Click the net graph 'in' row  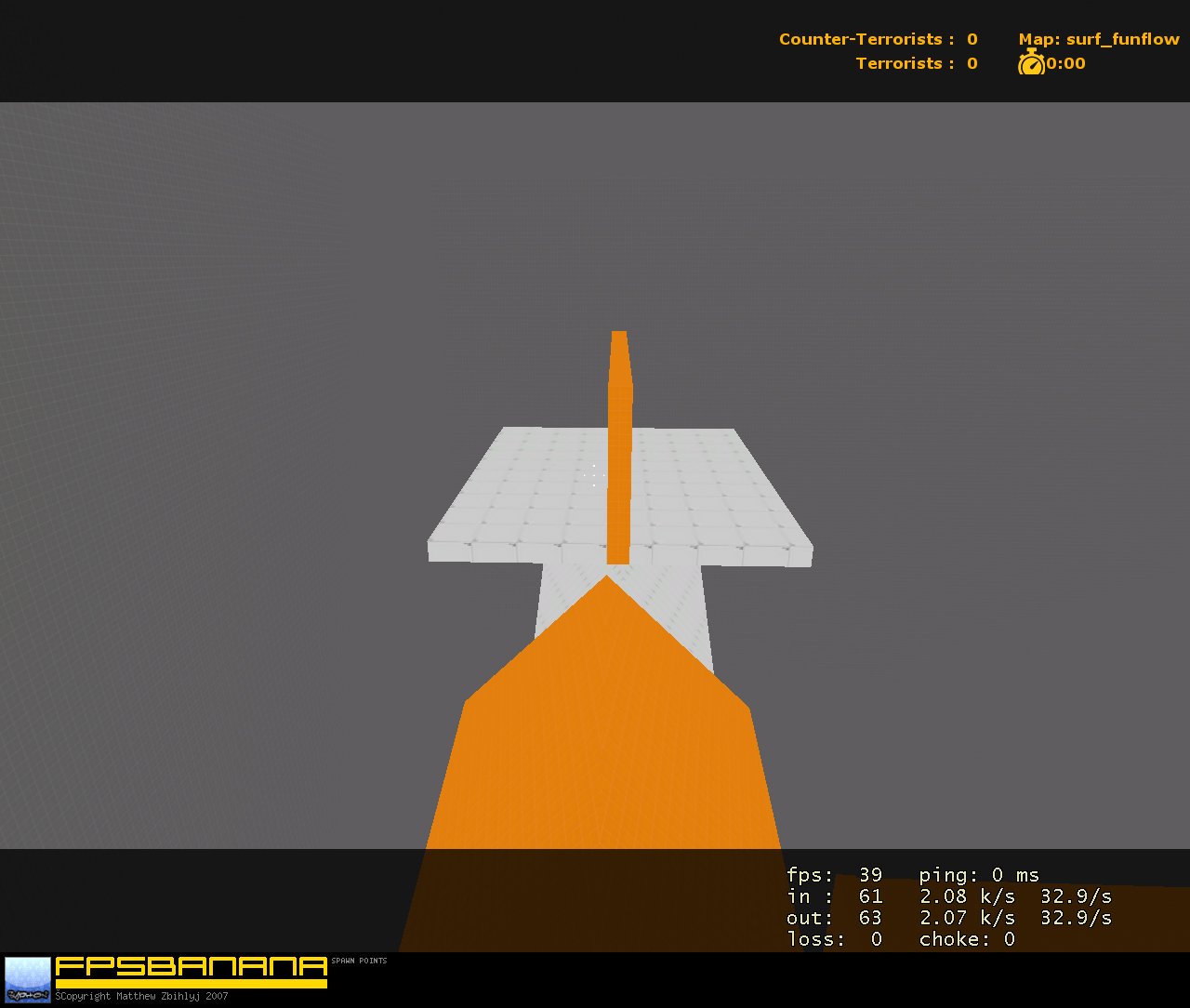[948, 896]
